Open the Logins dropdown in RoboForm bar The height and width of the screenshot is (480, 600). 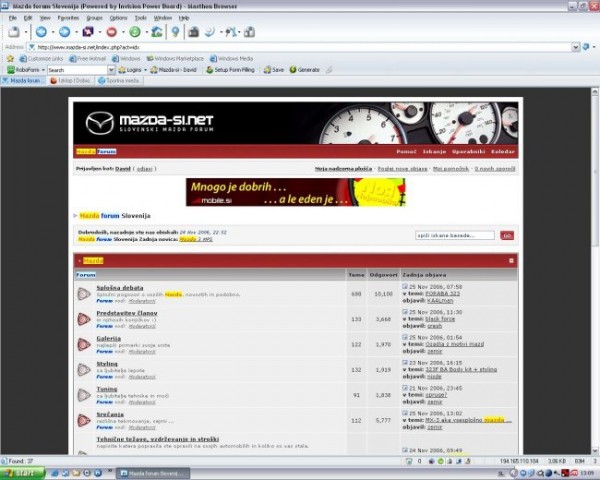[145, 70]
